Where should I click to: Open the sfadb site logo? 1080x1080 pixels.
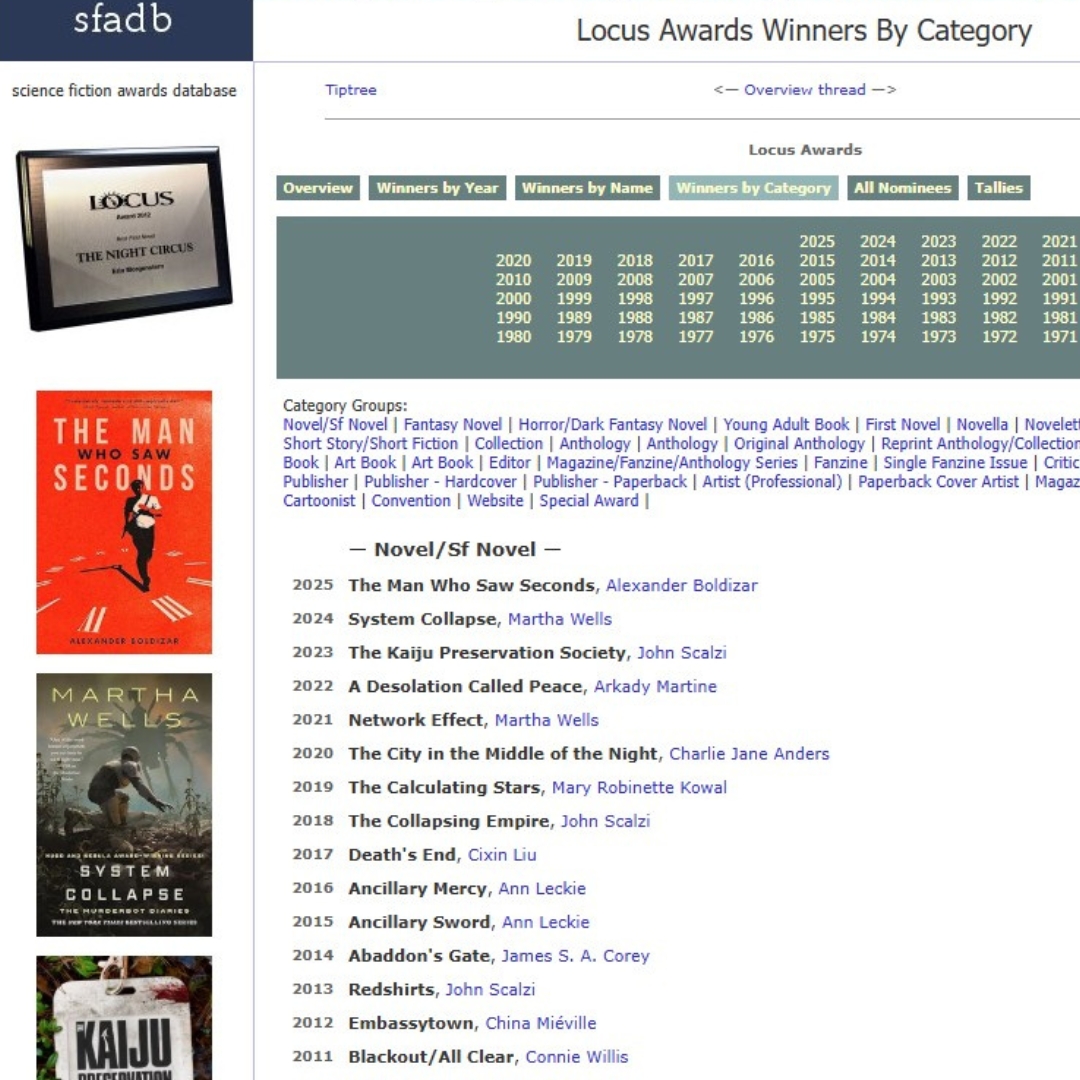click(123, 19)
